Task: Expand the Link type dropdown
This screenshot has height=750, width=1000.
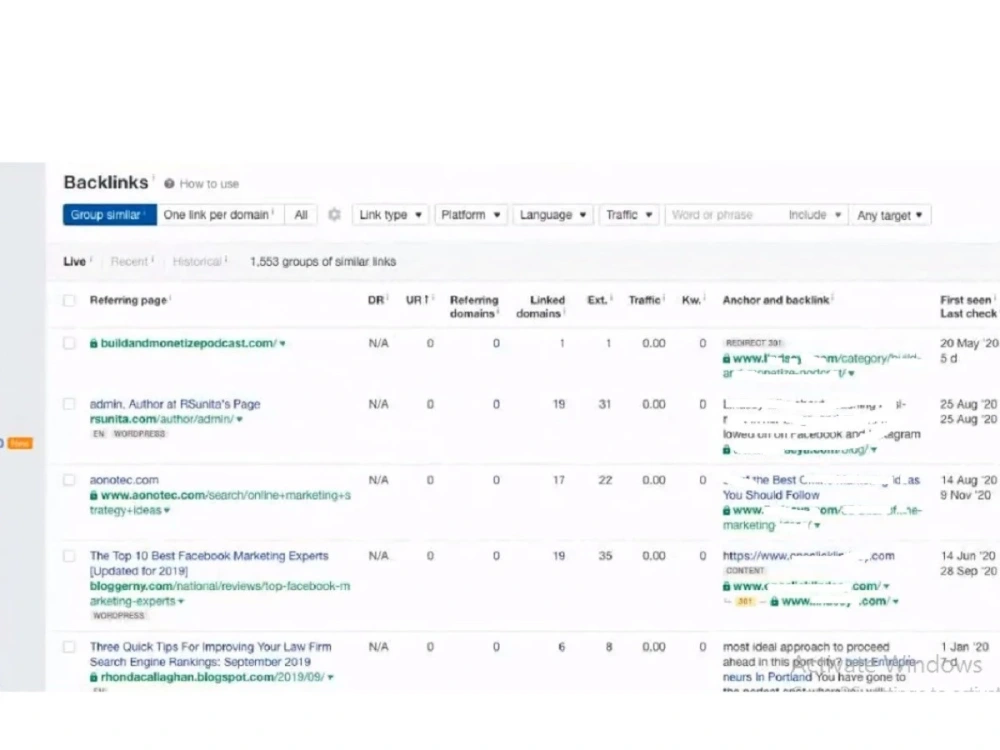Action: [x=390, y=215]
